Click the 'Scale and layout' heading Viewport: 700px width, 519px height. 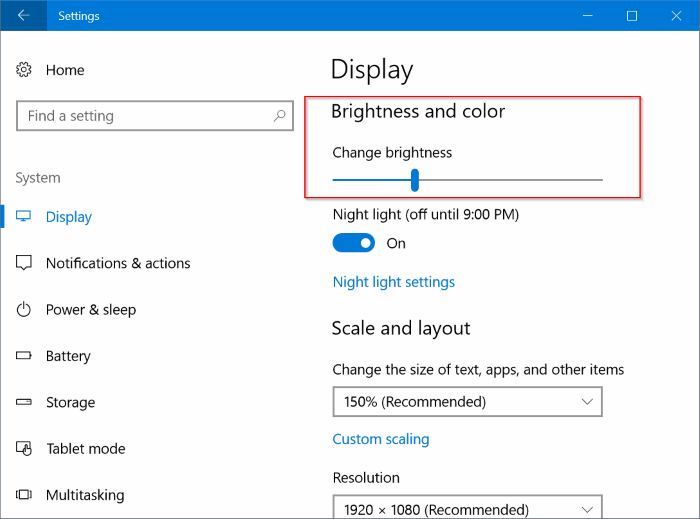(x=401, y=328)
